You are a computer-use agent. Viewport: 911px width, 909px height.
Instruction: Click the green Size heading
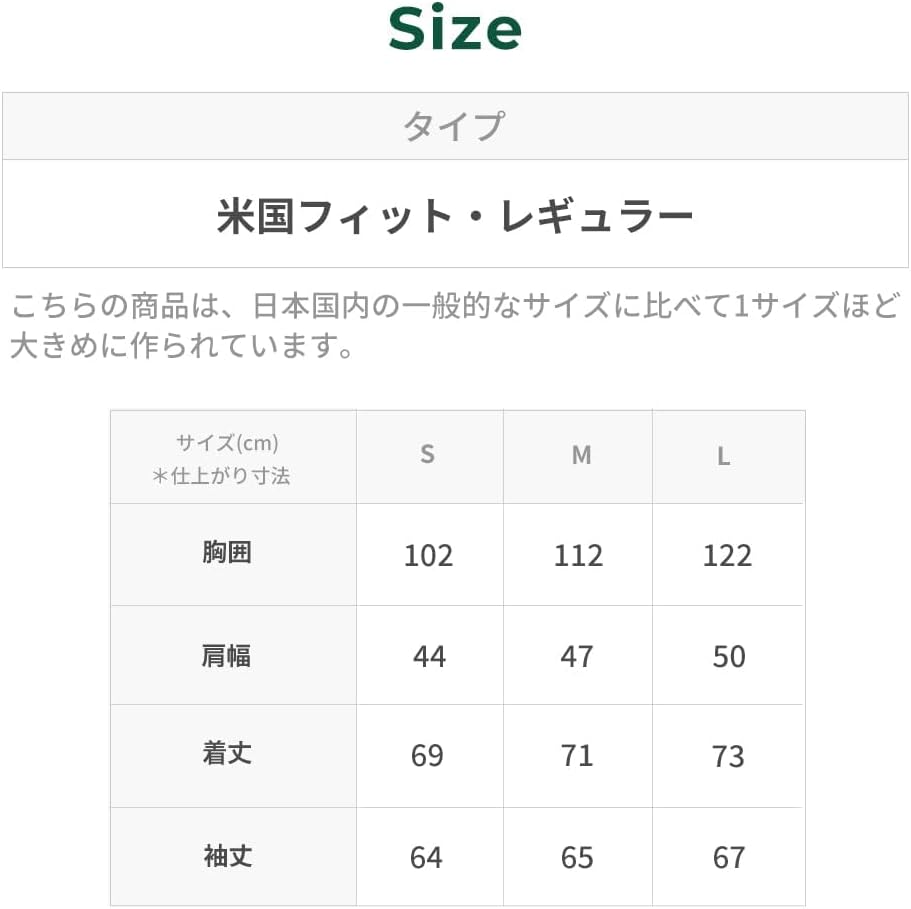[455, 30]
